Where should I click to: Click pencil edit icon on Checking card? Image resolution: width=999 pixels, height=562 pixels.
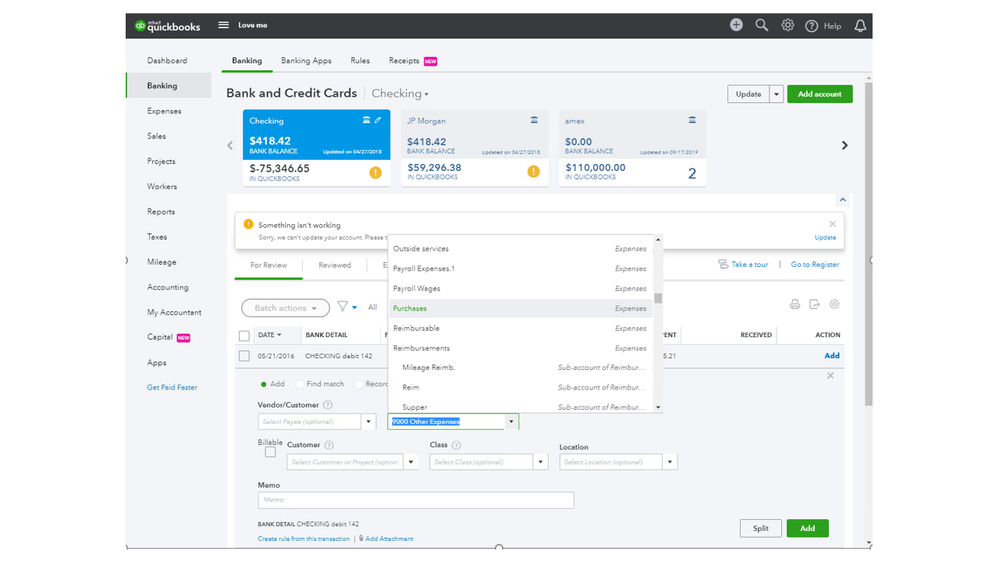(x=378, y=120)
